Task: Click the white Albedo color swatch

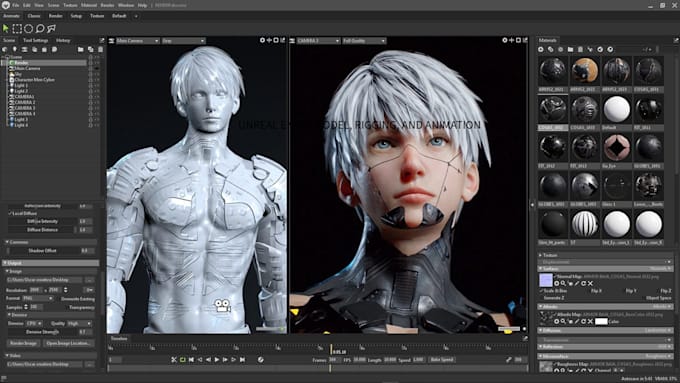Action: click(601, 321)
